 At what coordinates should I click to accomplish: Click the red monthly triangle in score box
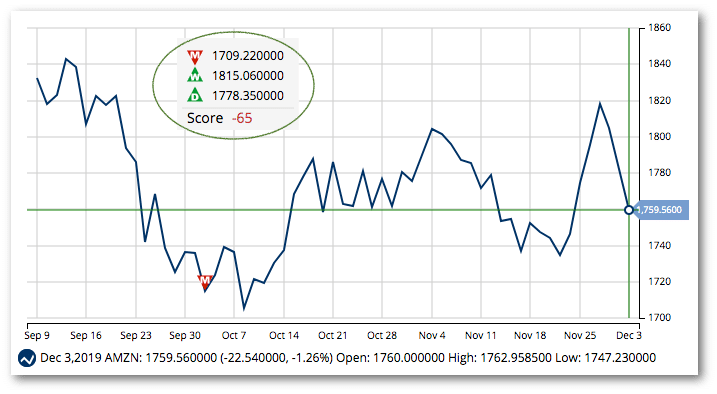(x=195, y=57)
